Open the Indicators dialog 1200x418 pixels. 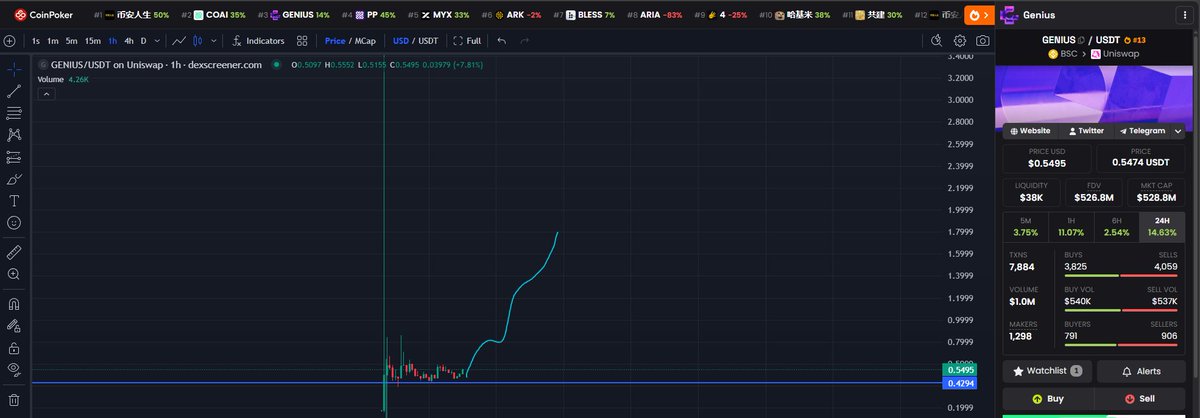[x=258, y=41]
